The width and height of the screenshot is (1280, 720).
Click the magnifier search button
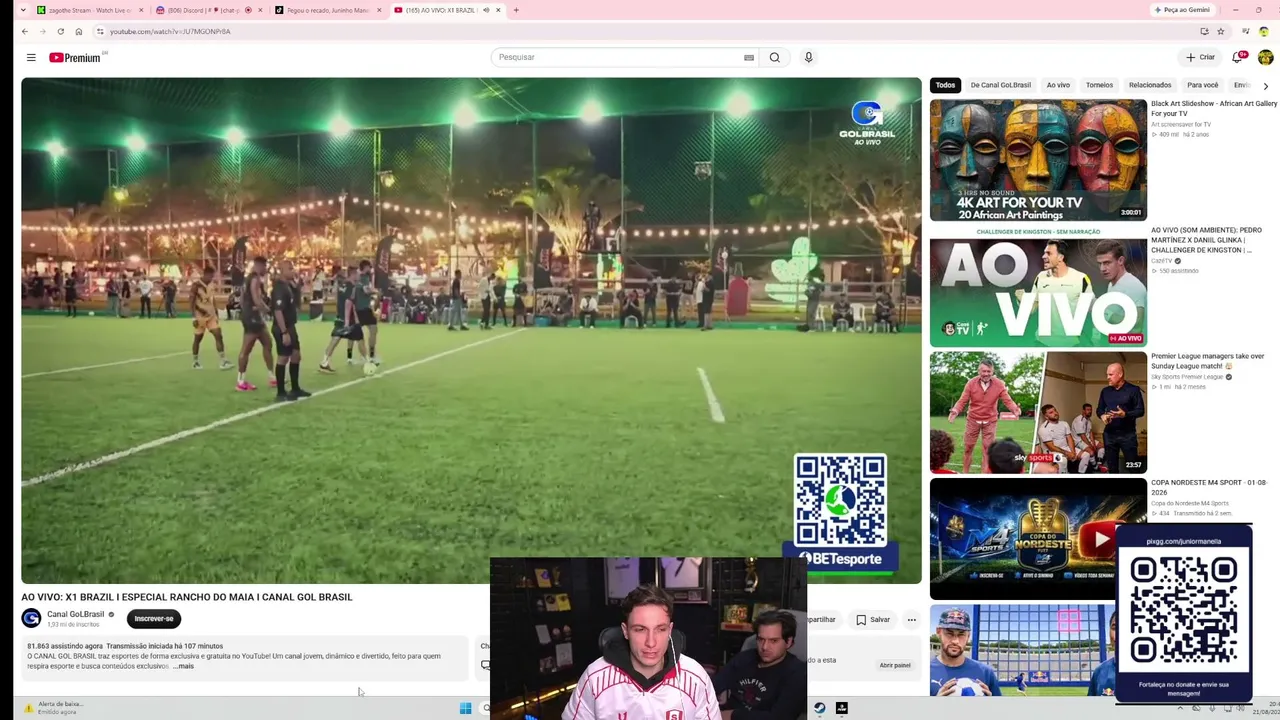(x=774, y=58)
